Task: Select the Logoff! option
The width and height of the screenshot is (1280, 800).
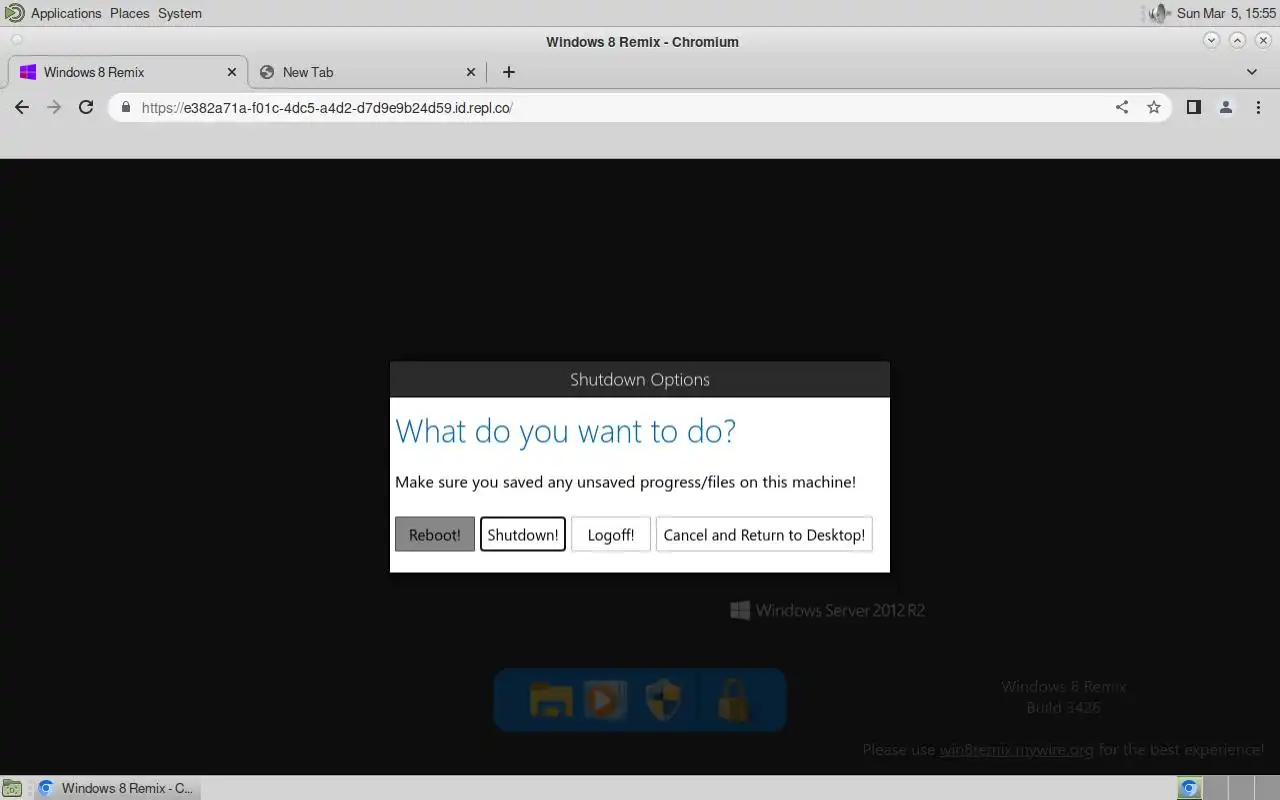Action: click(611, 534)
